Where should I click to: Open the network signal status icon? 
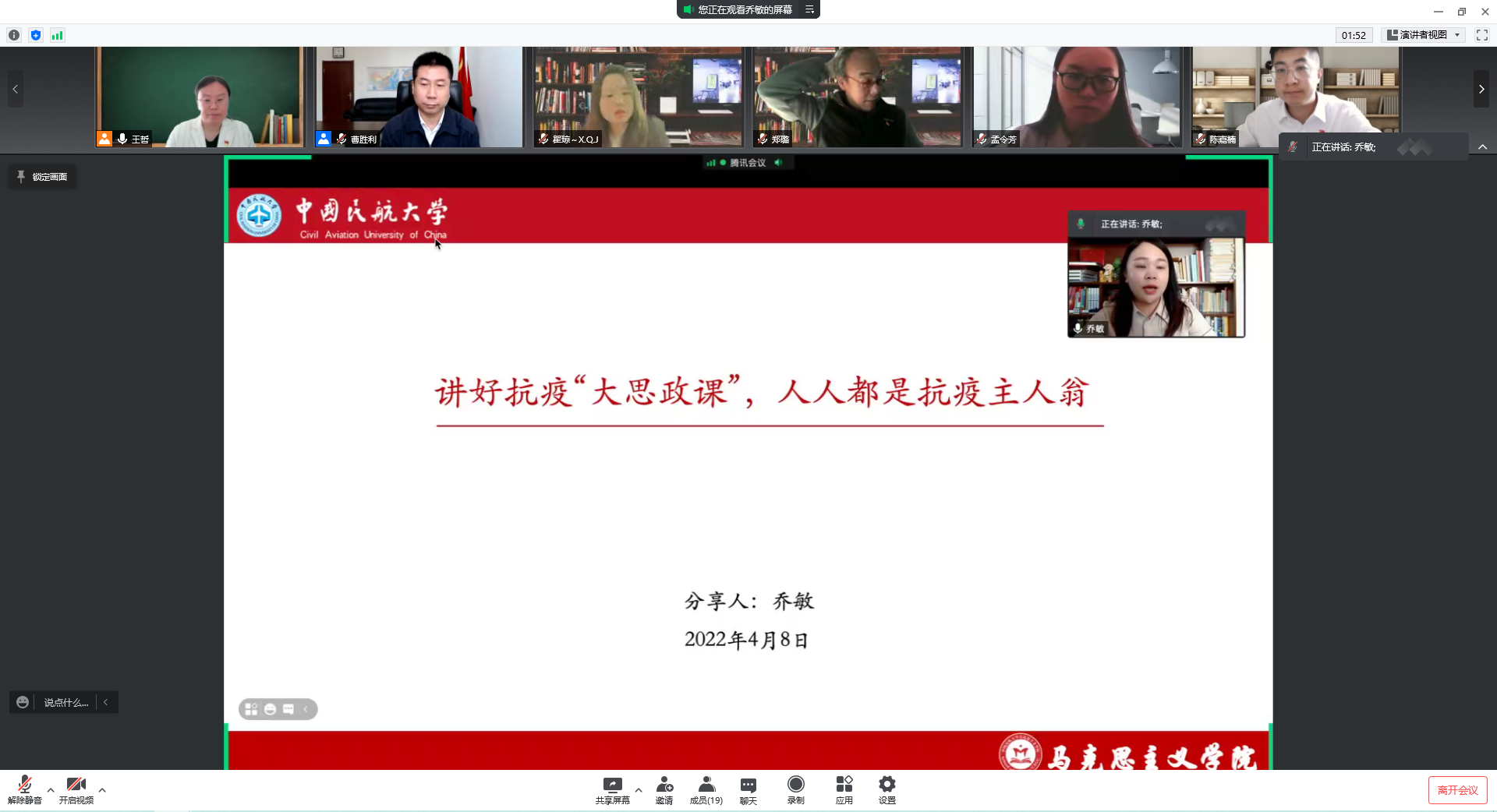click(58, 35)
